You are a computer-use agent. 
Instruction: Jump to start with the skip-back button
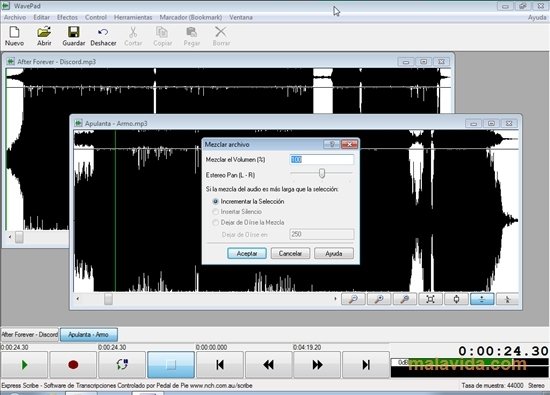coord(220,365)
